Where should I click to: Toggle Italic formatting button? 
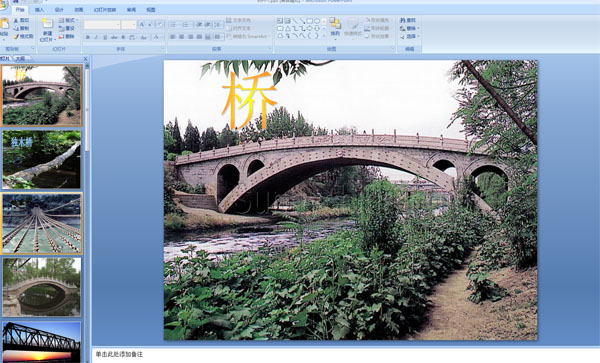[x=96, y=37]
